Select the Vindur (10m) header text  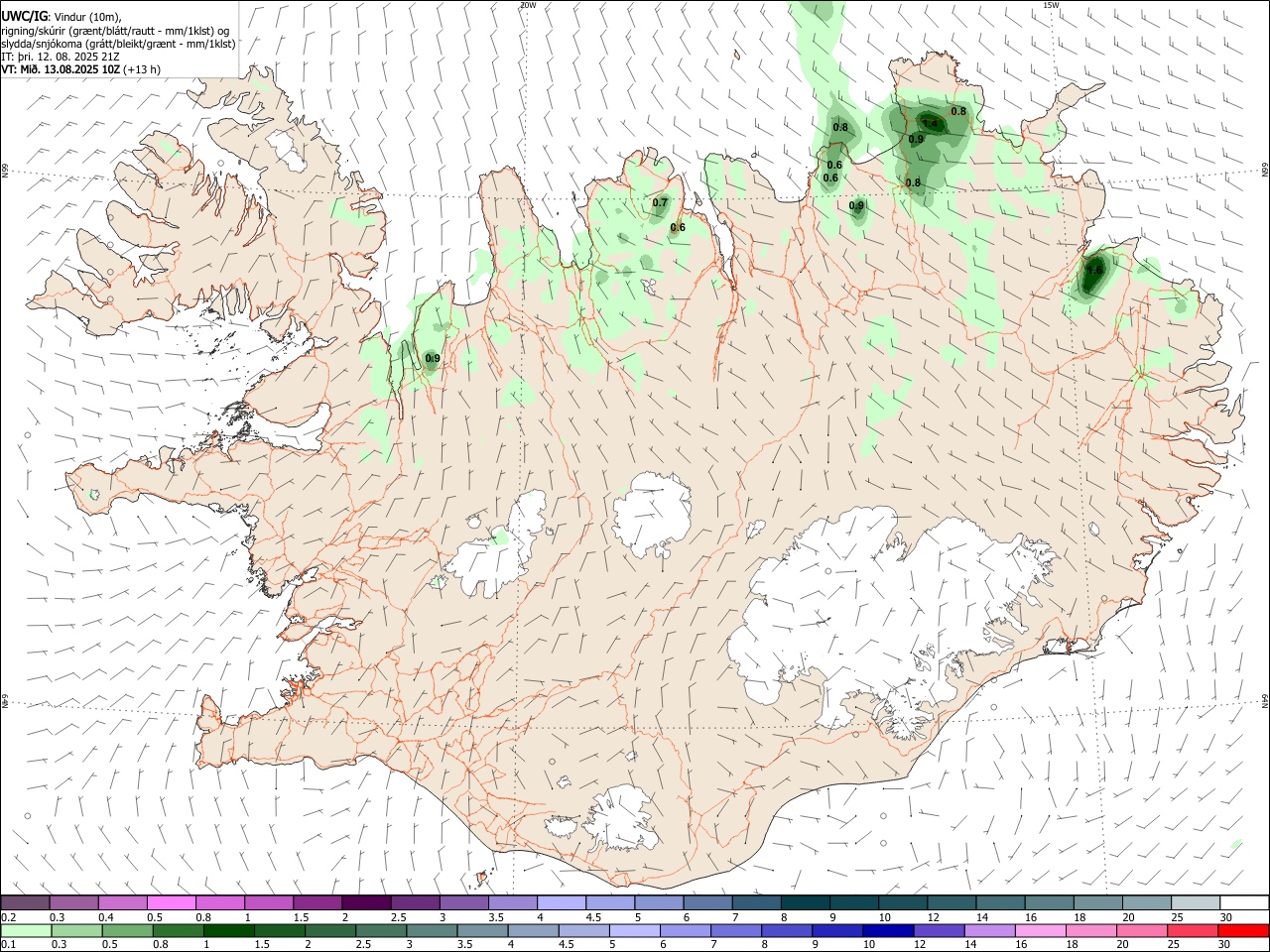[x=87, y=17]
